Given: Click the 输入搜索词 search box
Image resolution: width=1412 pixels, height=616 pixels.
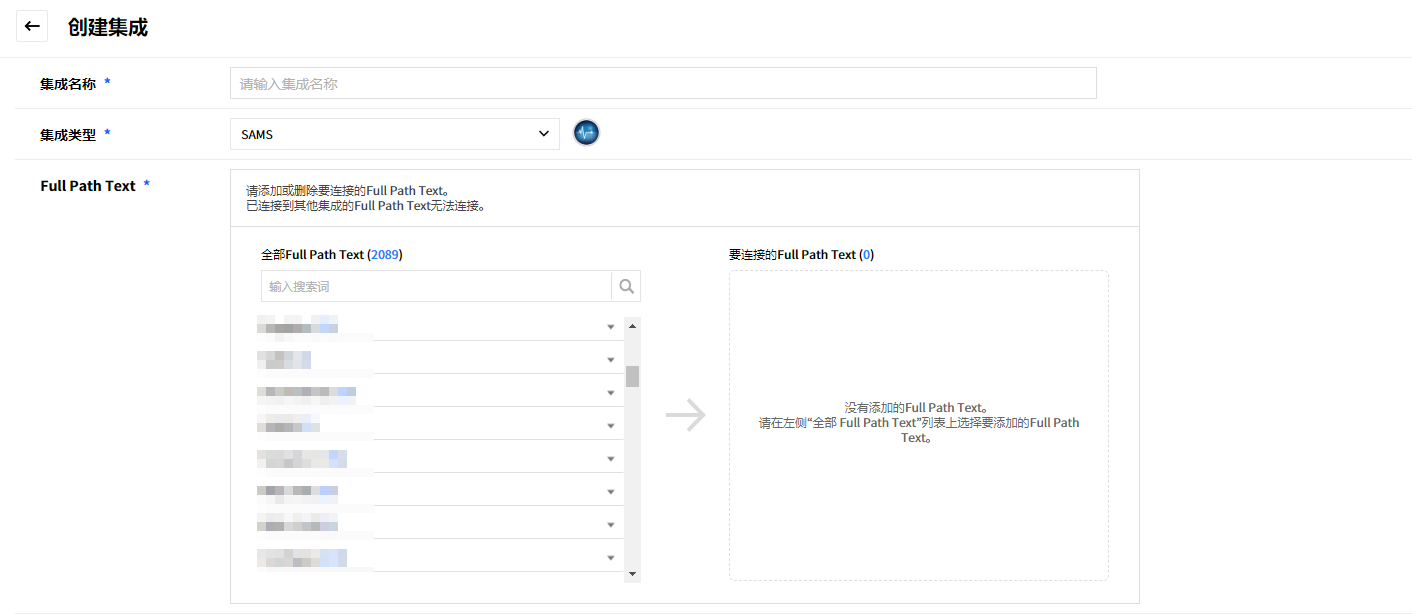Looking at the screenshot, I should (436, 287).
